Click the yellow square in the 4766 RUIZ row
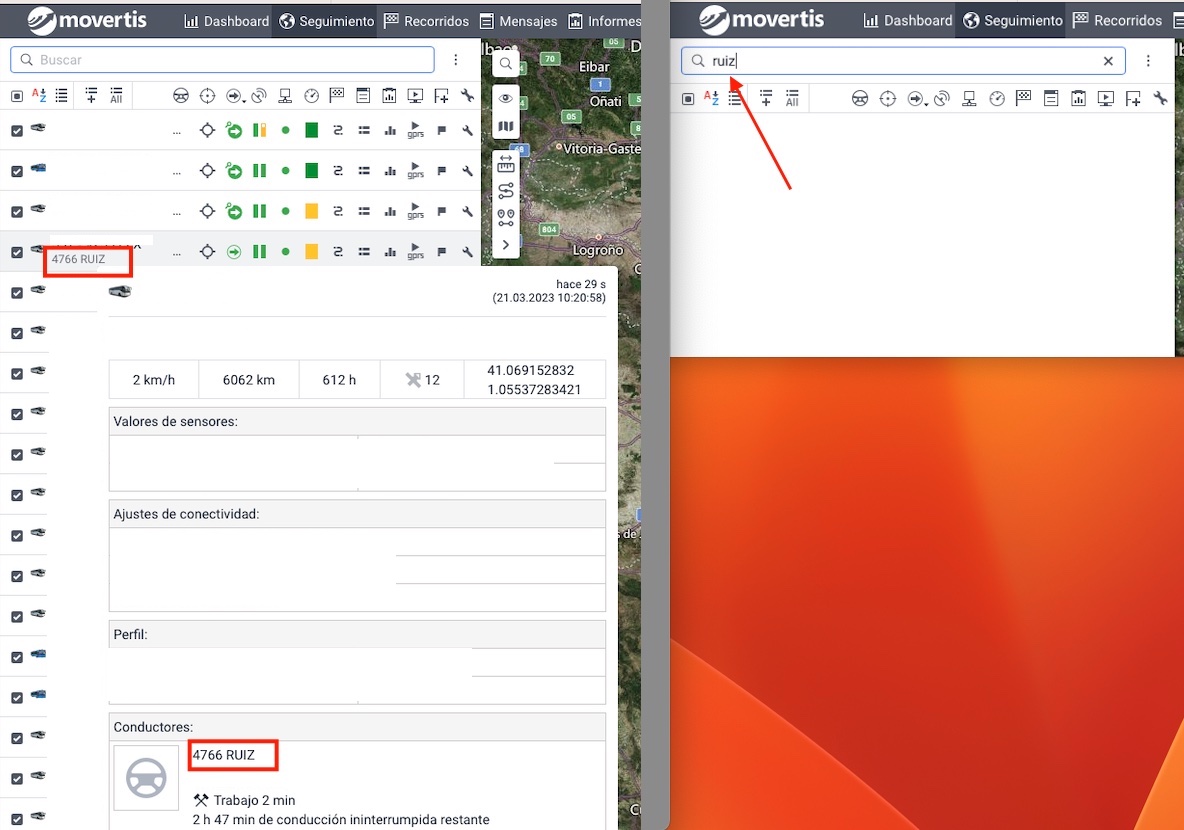Screen dimensions: 1184x830 pyautogui.click(x=311, y=252)
